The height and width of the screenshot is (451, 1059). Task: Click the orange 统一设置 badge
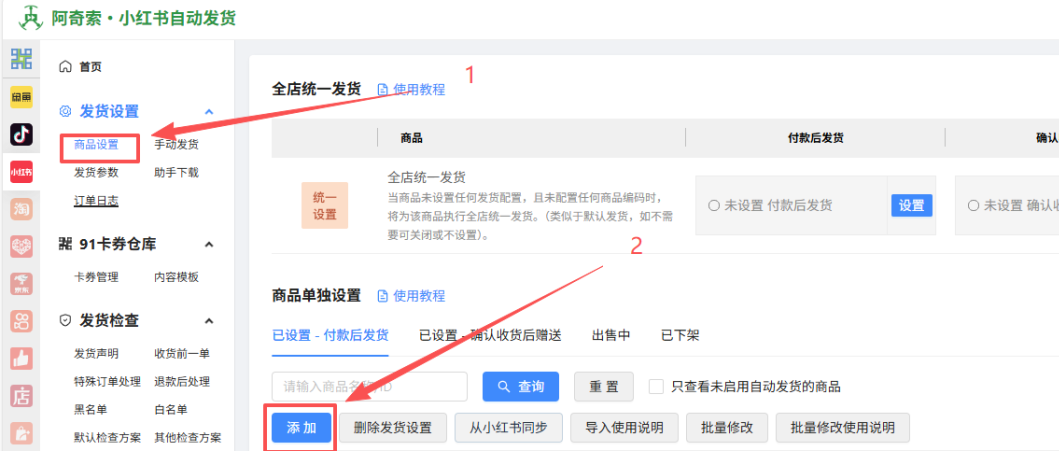[325, 206]
